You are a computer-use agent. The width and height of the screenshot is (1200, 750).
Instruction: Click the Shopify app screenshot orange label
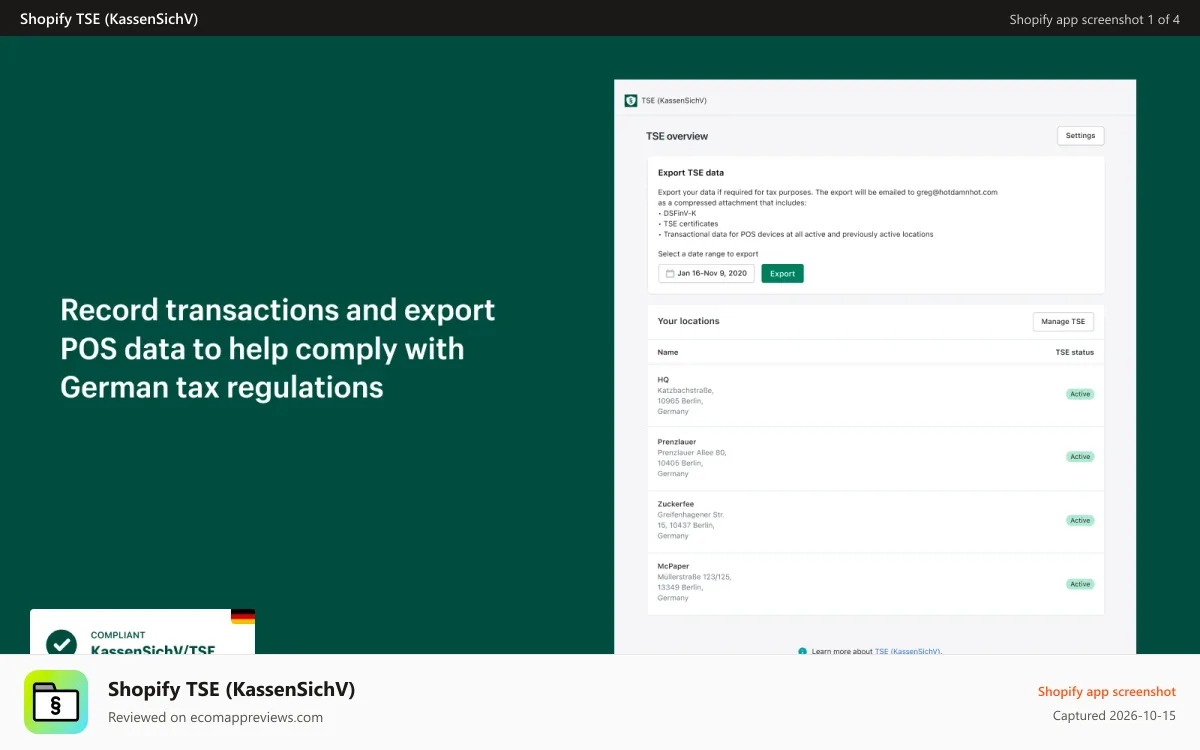(1107, 692)
